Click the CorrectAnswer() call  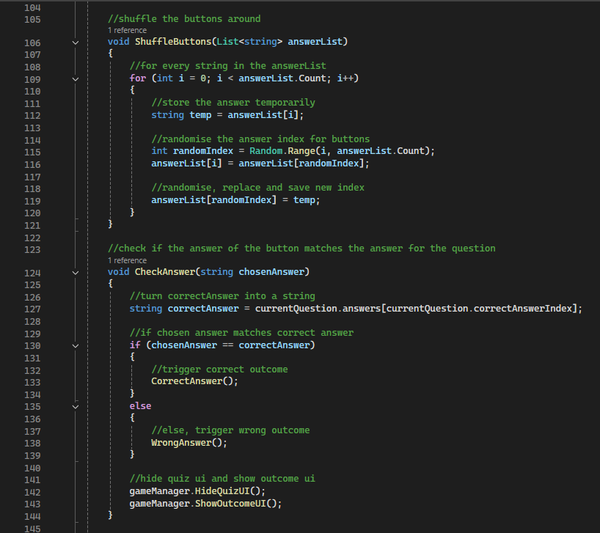(x=194, y=381)
